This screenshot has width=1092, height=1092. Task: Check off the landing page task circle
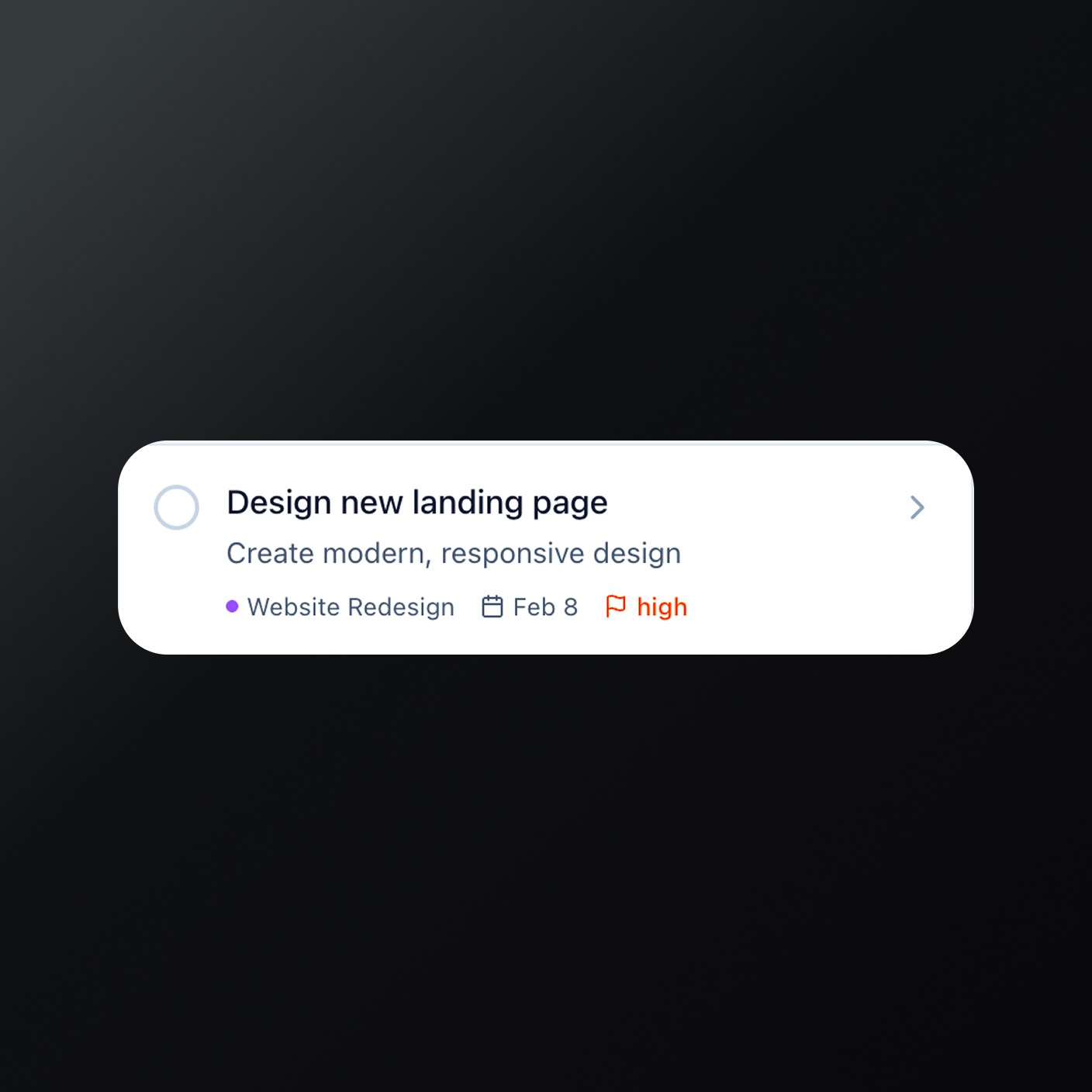(x=177, y=507)
